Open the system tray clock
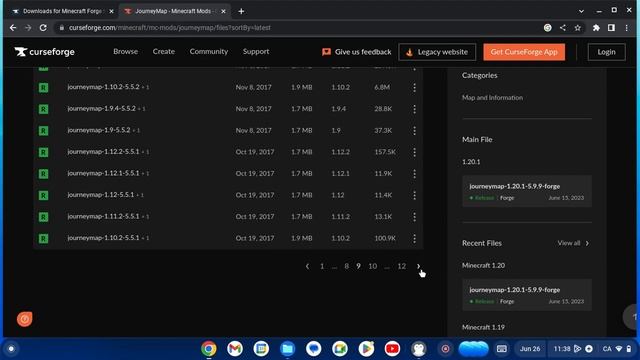Image resolution: width=640 pixels, height=360 pixels. coord(562,349)
